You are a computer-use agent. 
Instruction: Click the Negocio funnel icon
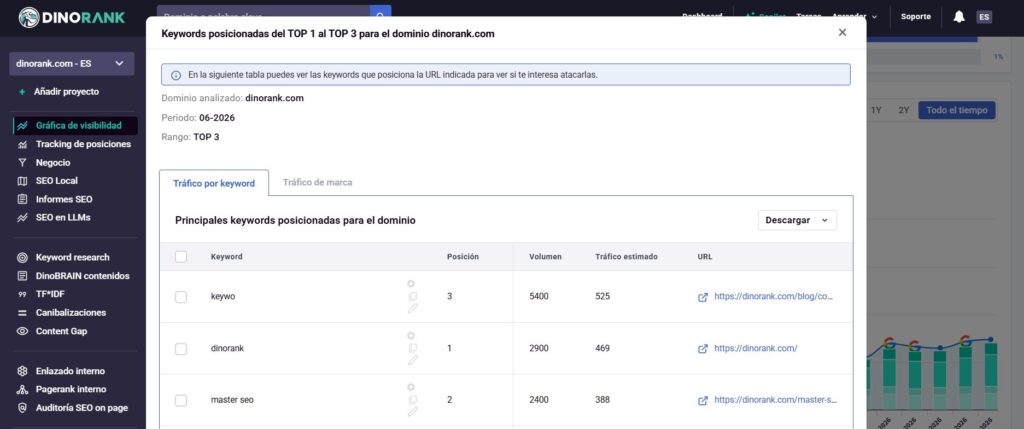(x=22, y=163)
